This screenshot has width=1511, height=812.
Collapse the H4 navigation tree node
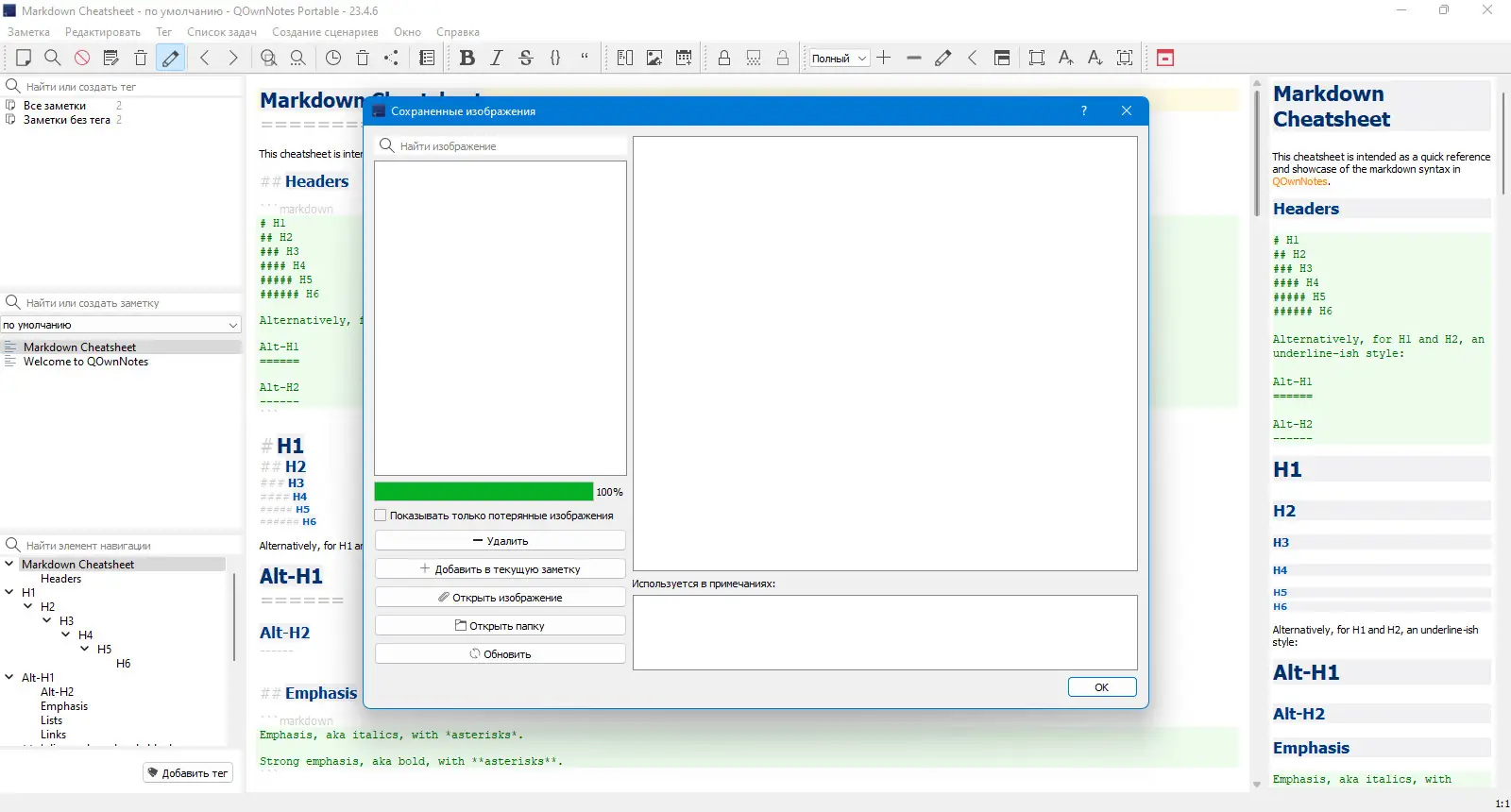coord(66,634)
